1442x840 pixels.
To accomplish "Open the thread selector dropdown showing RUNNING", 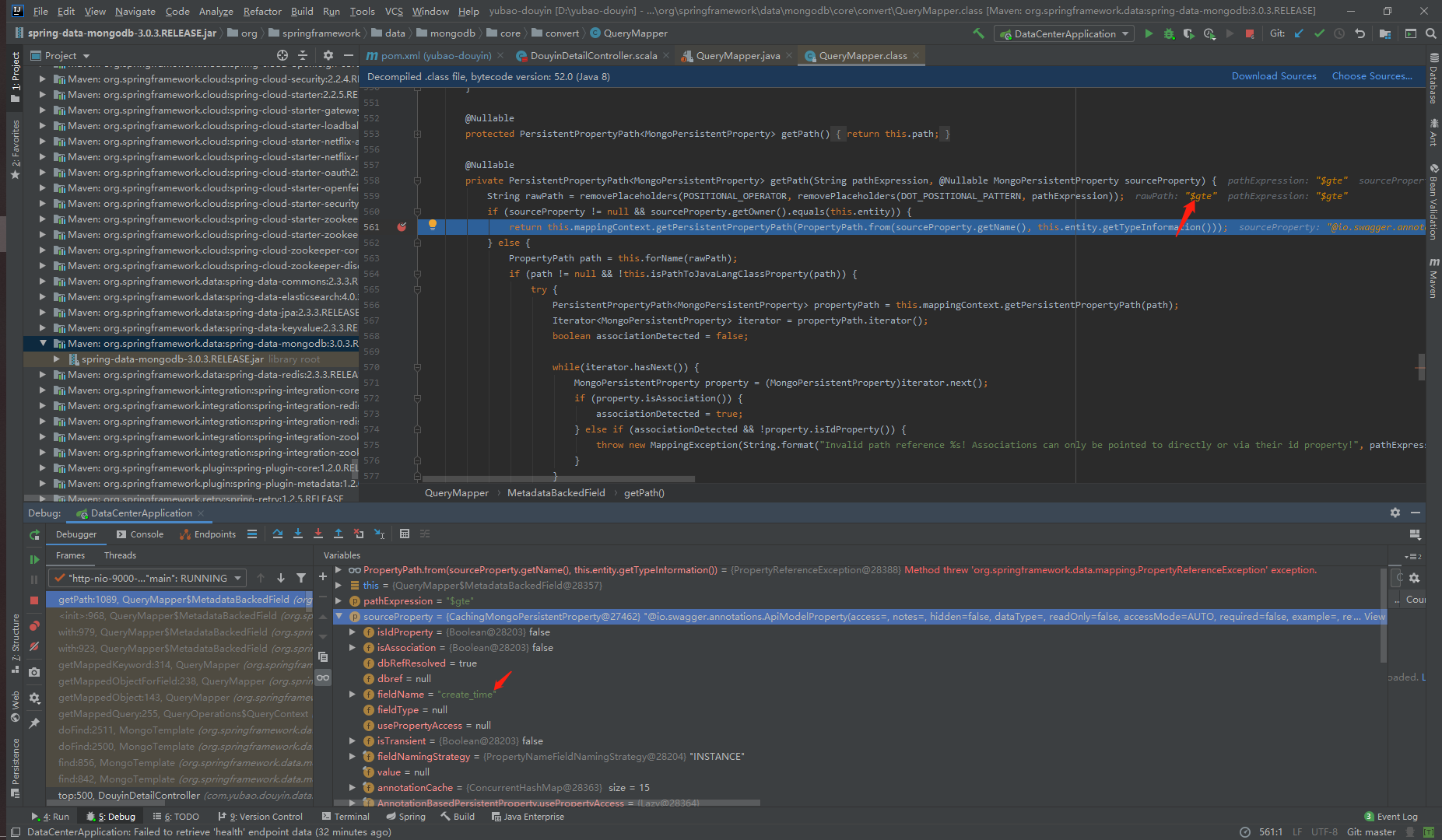I will click(147, 578).
